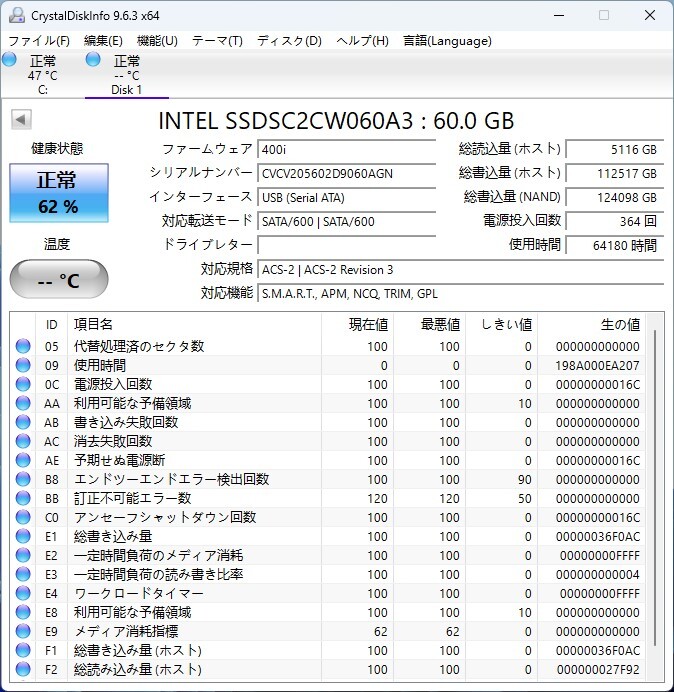674x692 pixels.
Task: Click status icon for 予期せぬ電源断 row
Action: (x=23, y=460)
